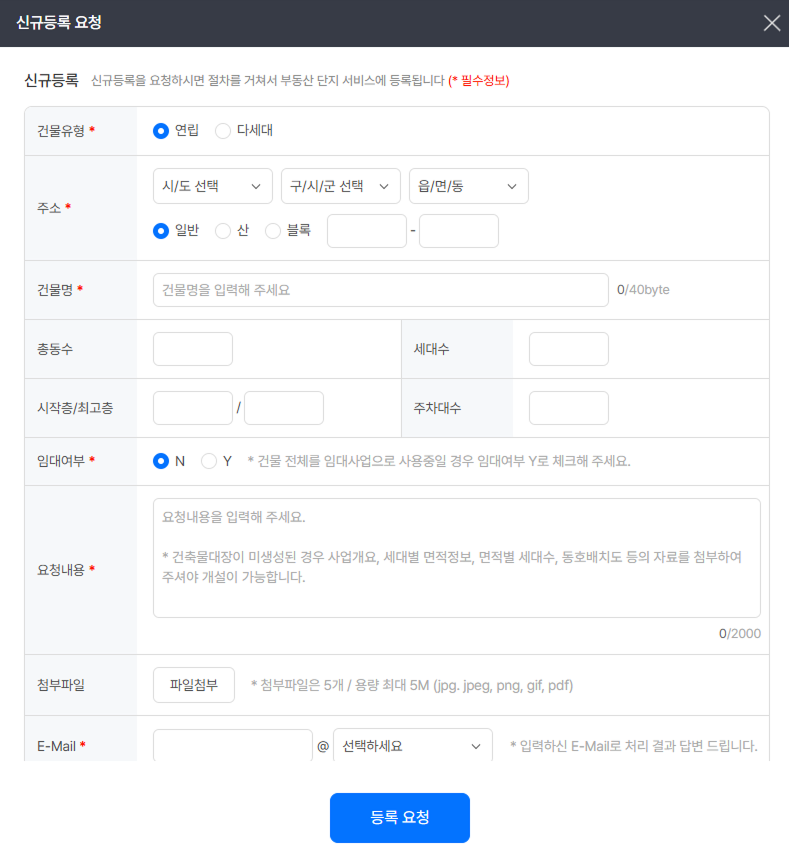This screenshot has width=789, height=867.
Task: Click the 주차대수 input field
Action: (569, 408)
